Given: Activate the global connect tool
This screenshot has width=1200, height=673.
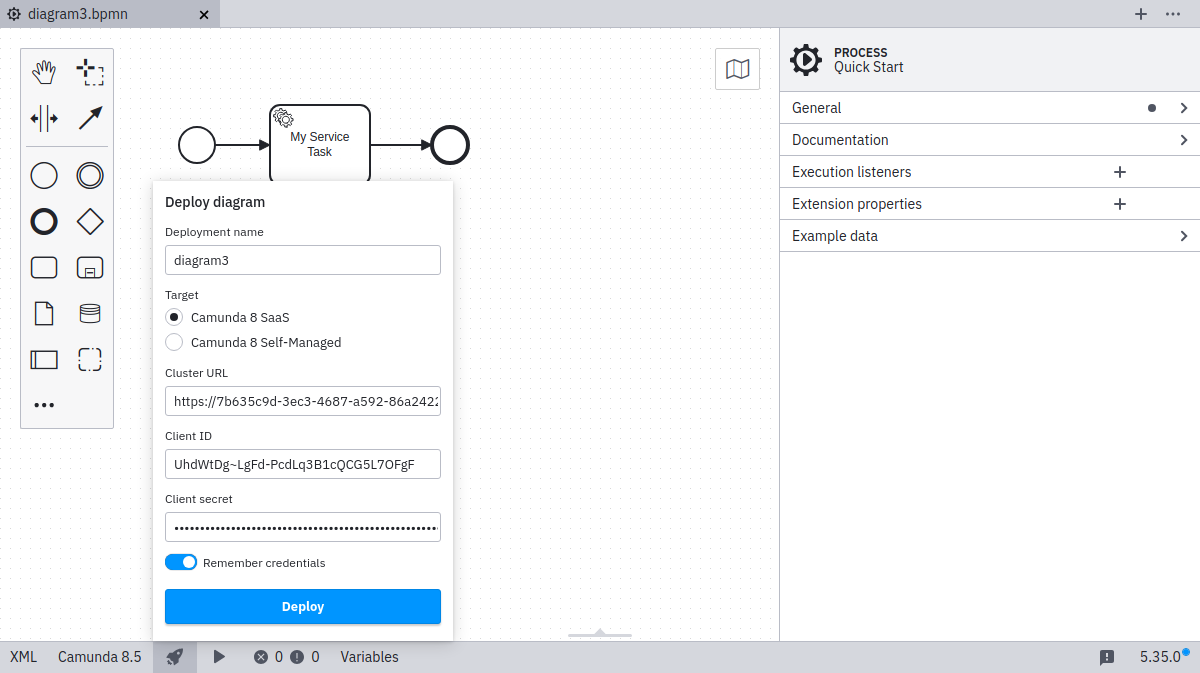Looking at the screenshot, I should click(x=90, y=117).
